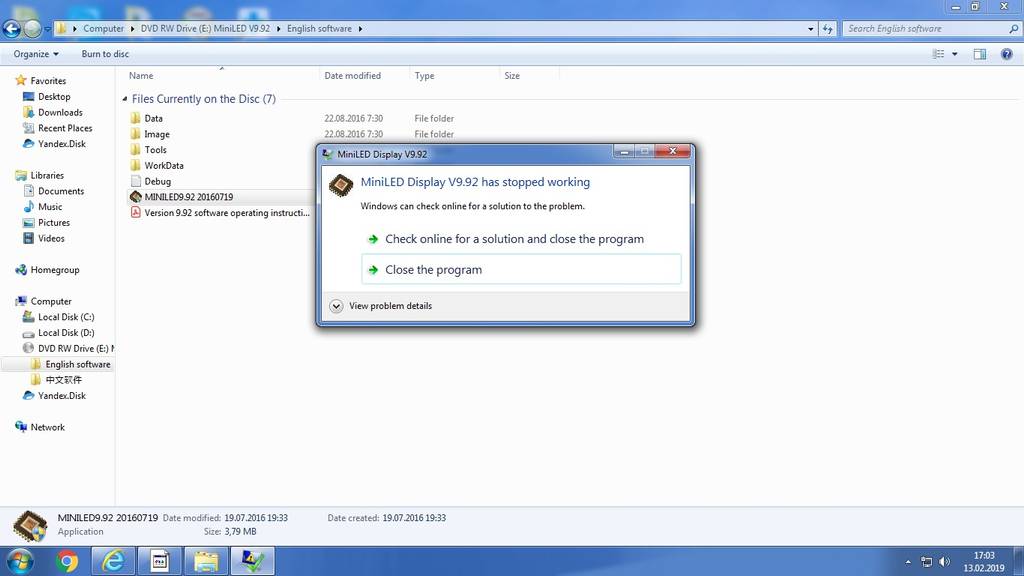
Task: Open the address bar history dropdown
Action: 810,29
